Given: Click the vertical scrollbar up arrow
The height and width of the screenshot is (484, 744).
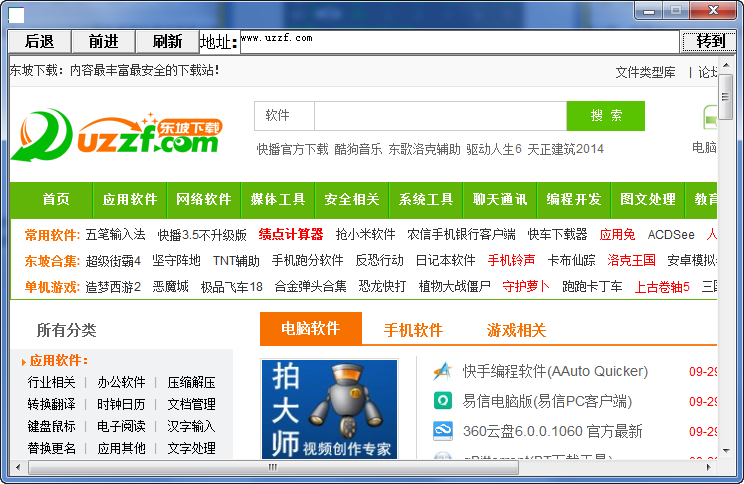Looking at the screenshot, I should (x=726, y=65).
